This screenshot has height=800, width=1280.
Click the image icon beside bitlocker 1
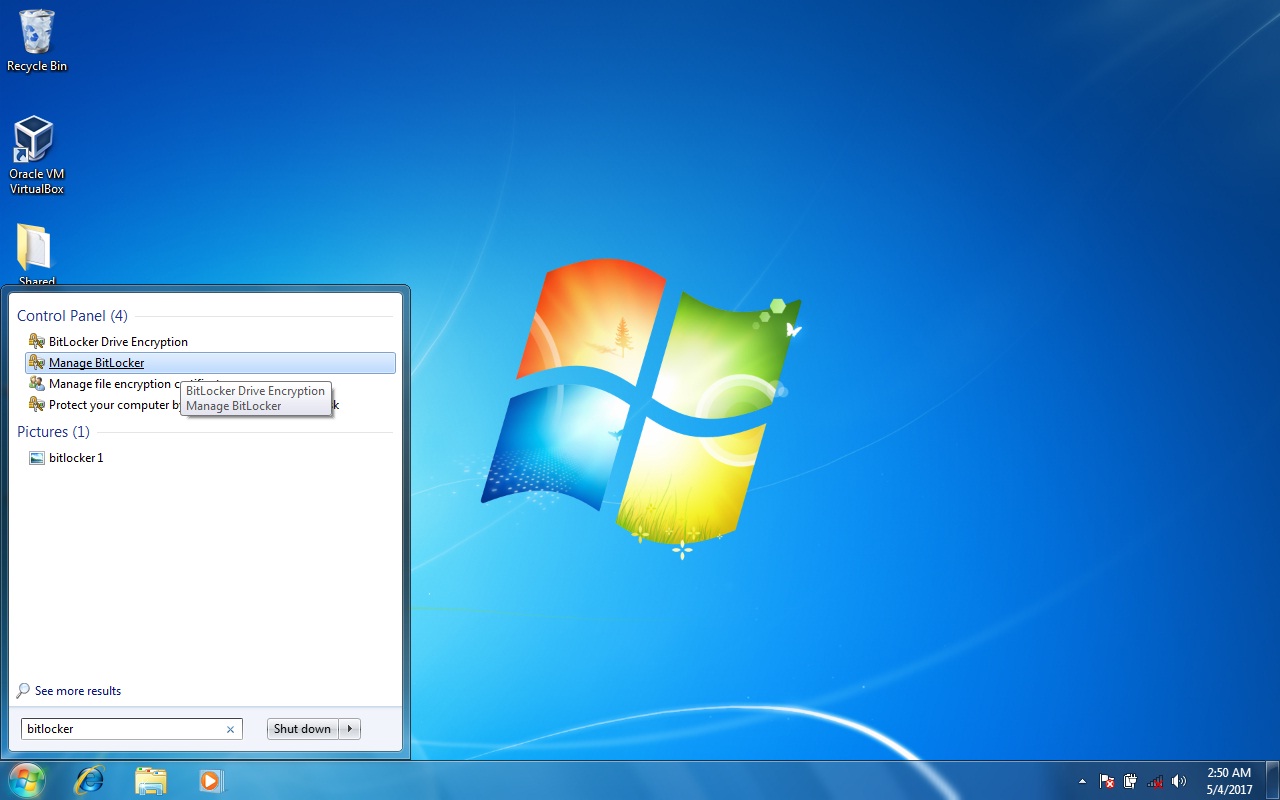click(x=37, y=458)
